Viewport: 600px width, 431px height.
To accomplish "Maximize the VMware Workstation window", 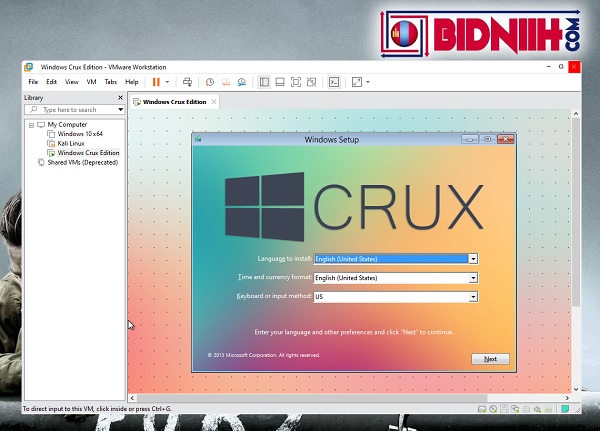I will 561,67.
